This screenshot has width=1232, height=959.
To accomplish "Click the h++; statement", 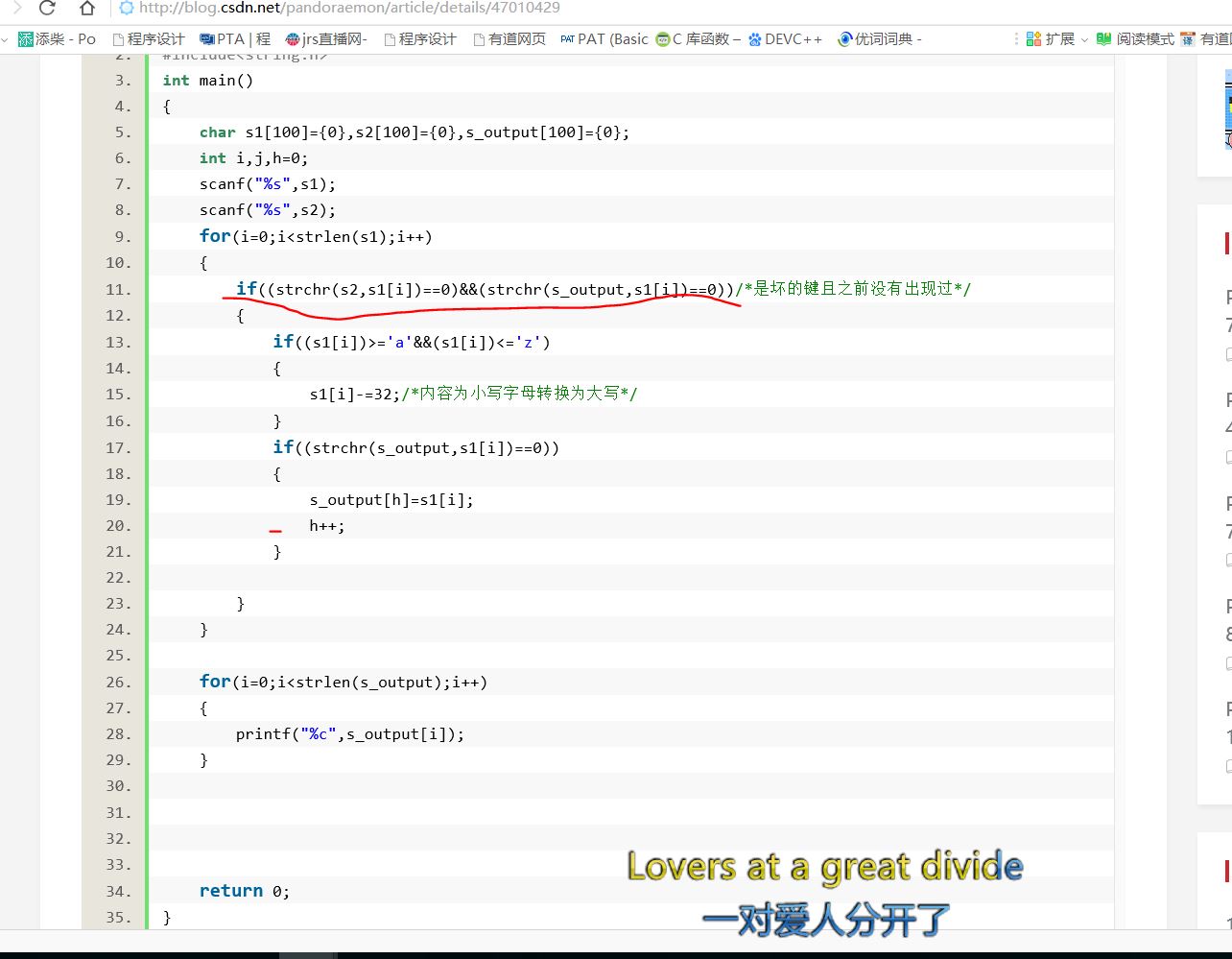I will pos(327,526).
